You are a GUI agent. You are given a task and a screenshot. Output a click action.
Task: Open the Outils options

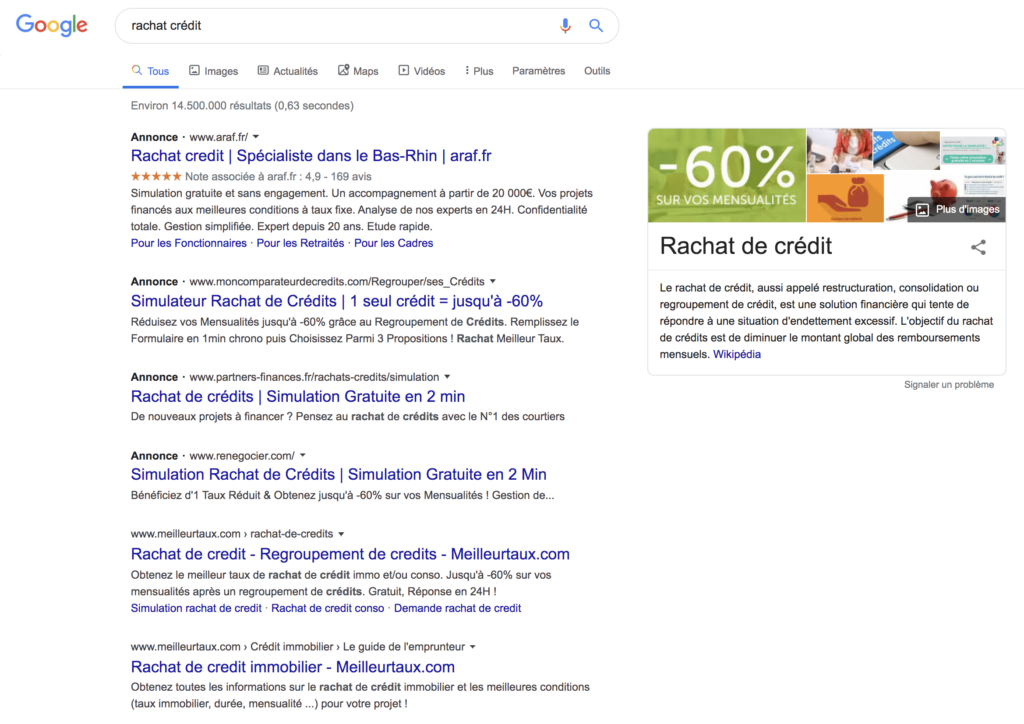597,71
